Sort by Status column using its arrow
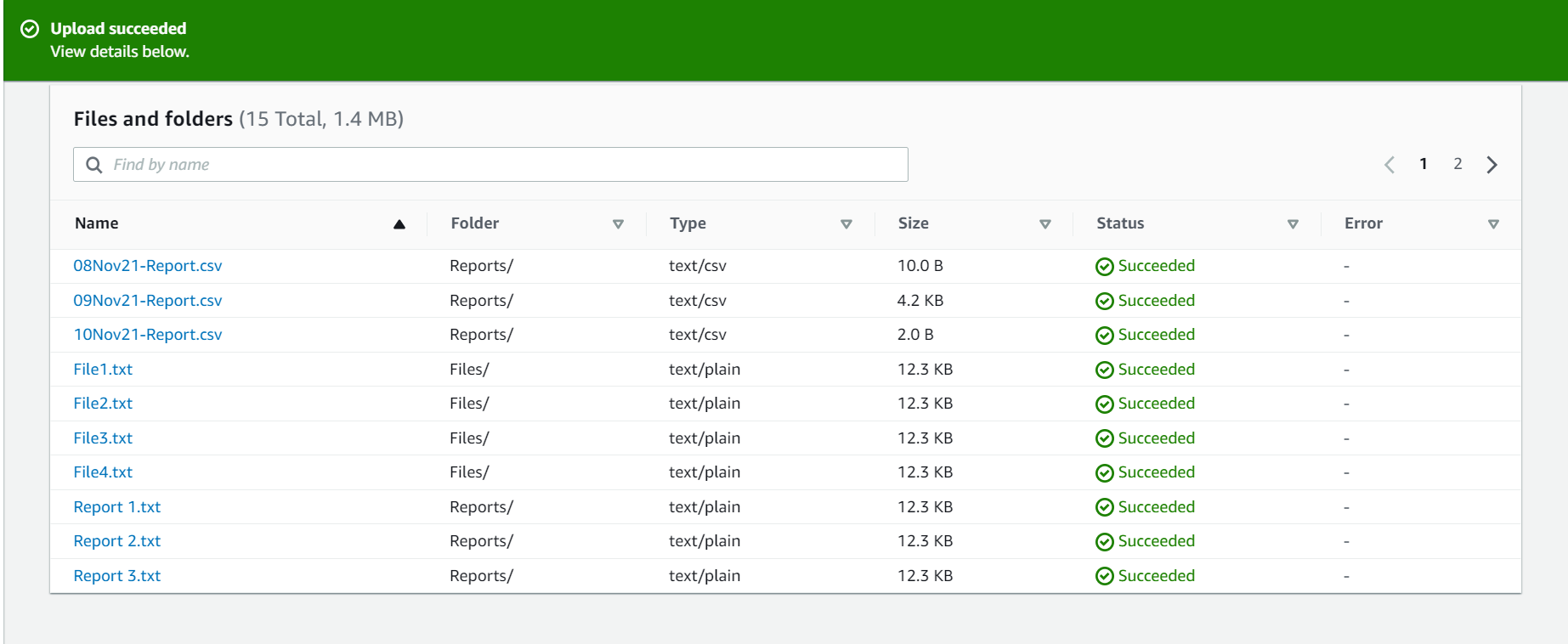 1293,224
